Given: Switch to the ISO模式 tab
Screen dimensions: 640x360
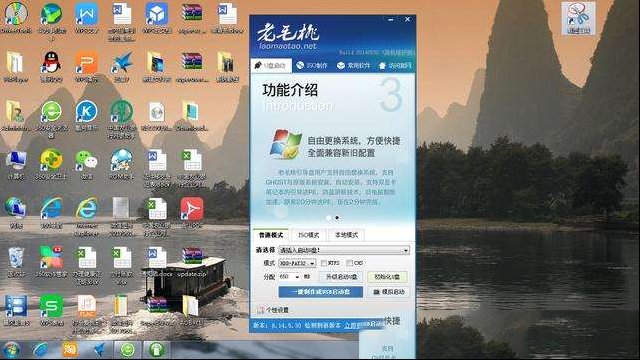Looking at the screenshot, I should pyautogui.click(x=309, y=235).
